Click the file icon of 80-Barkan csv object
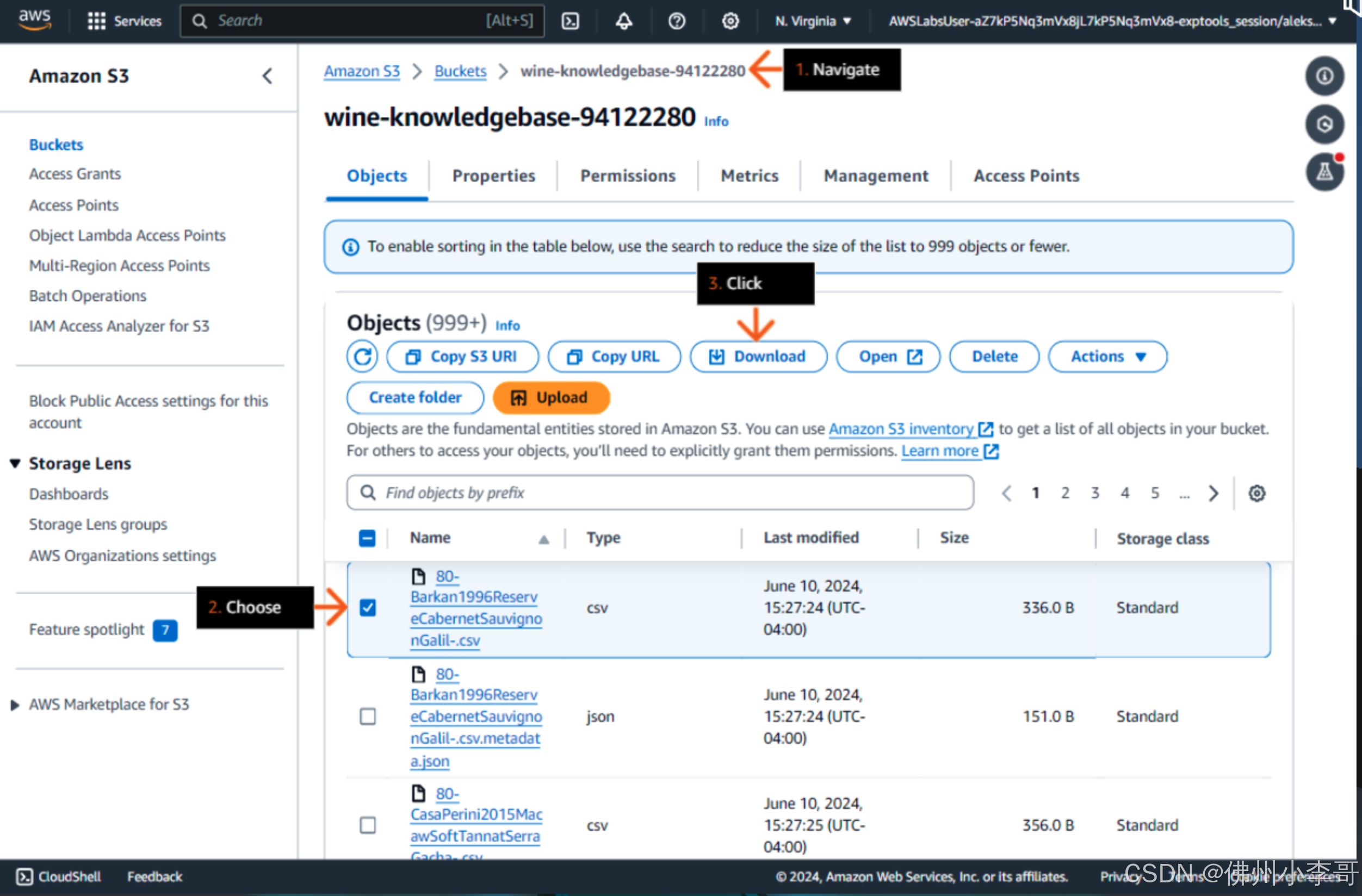Image resolution: width=1362 pixels, height=896 pixels. point(418,576)
